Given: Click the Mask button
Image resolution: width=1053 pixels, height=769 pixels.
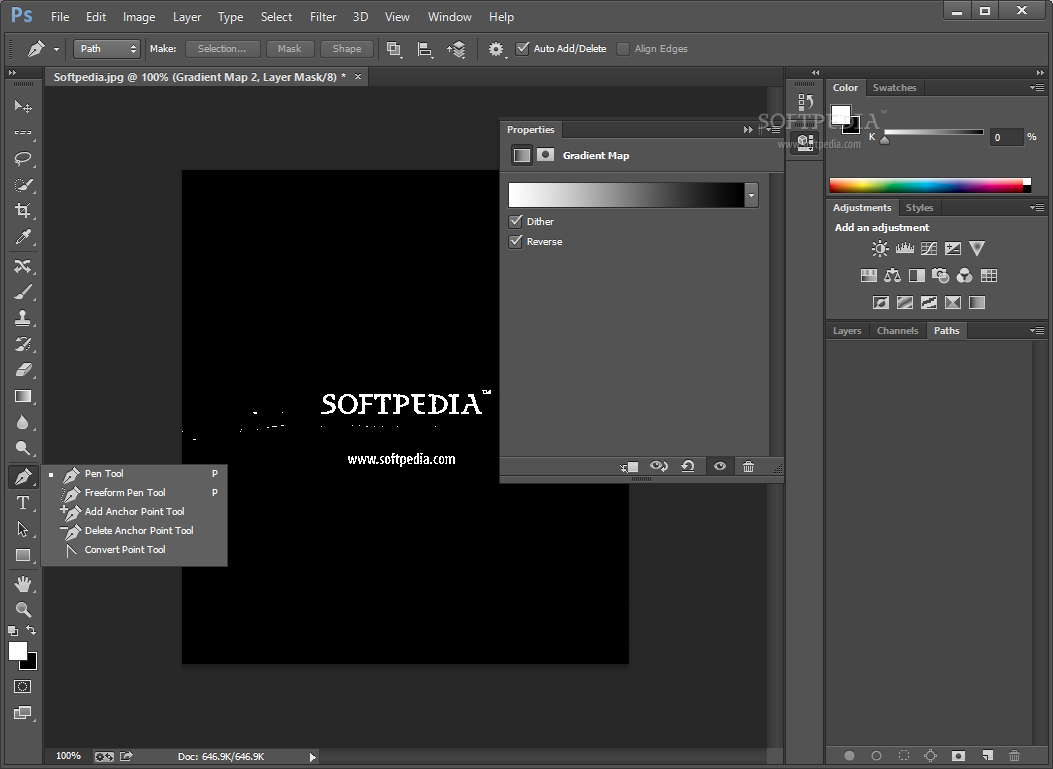Looking at the screenshot, I should click(x=289, y=48).
